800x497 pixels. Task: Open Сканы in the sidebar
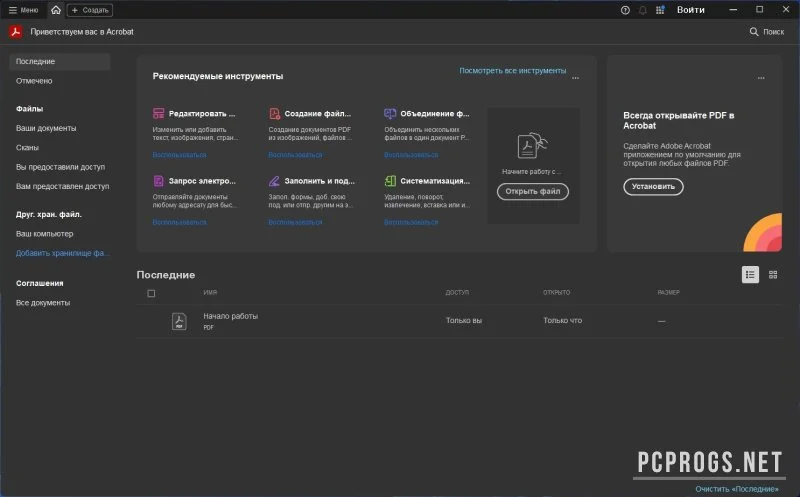click(27, 147)
